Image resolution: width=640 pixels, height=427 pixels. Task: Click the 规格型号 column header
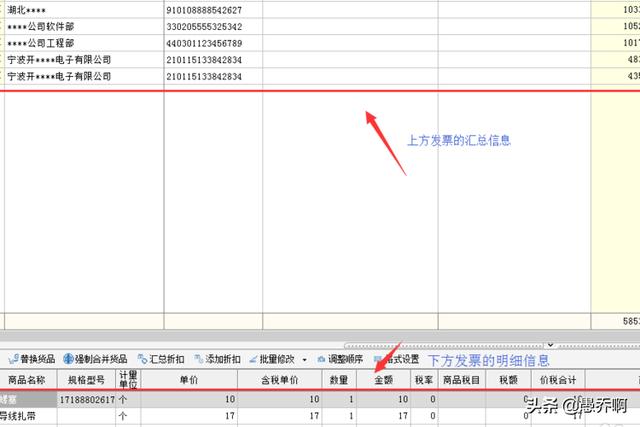(85, 380)
